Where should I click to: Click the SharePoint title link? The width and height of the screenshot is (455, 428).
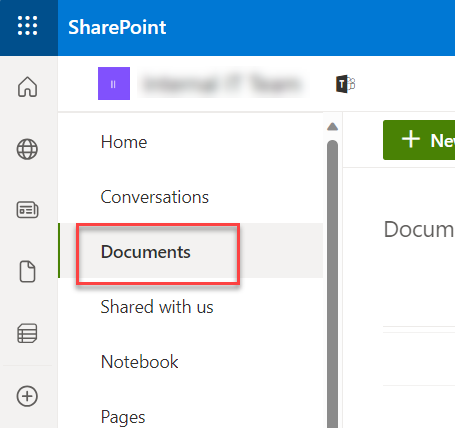117,27
